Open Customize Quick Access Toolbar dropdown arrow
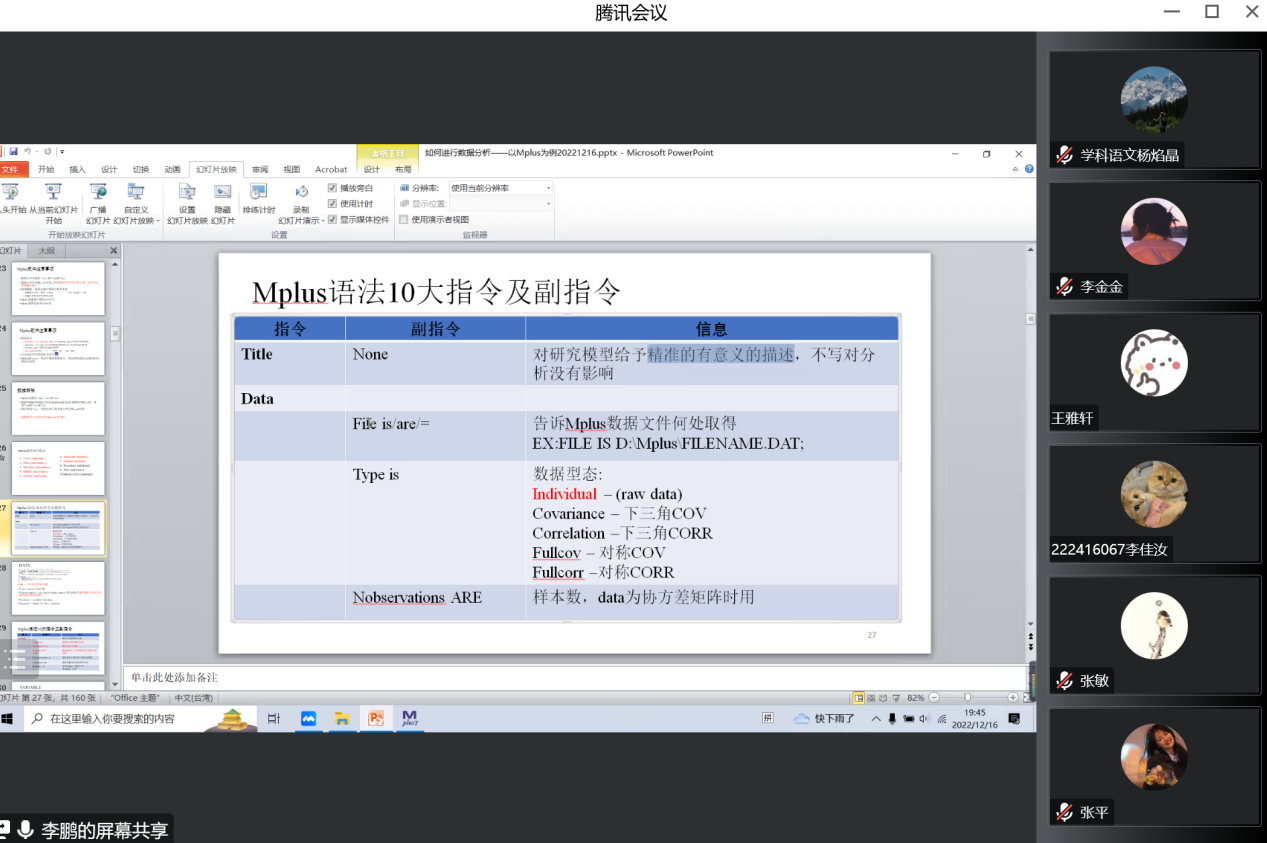Screen dimensions: 1267x843 click(61, 152)
